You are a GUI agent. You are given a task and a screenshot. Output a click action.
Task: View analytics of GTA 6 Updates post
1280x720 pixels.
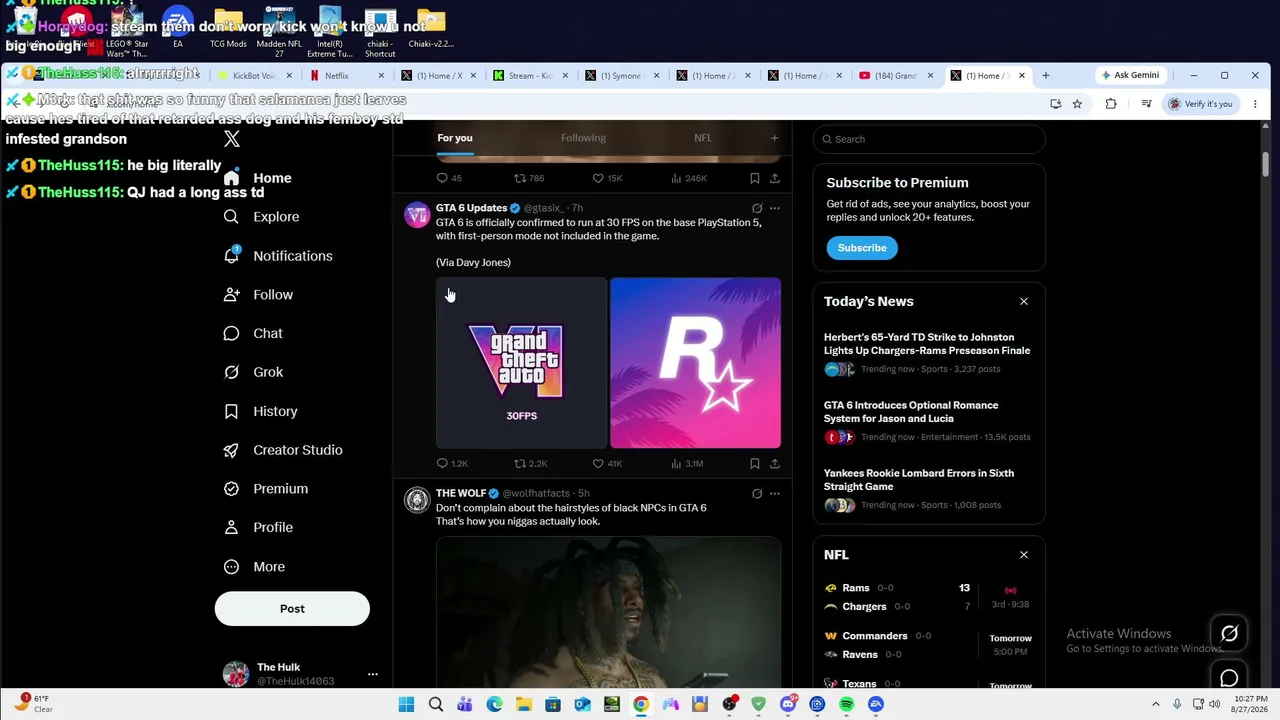coord(687,464)
